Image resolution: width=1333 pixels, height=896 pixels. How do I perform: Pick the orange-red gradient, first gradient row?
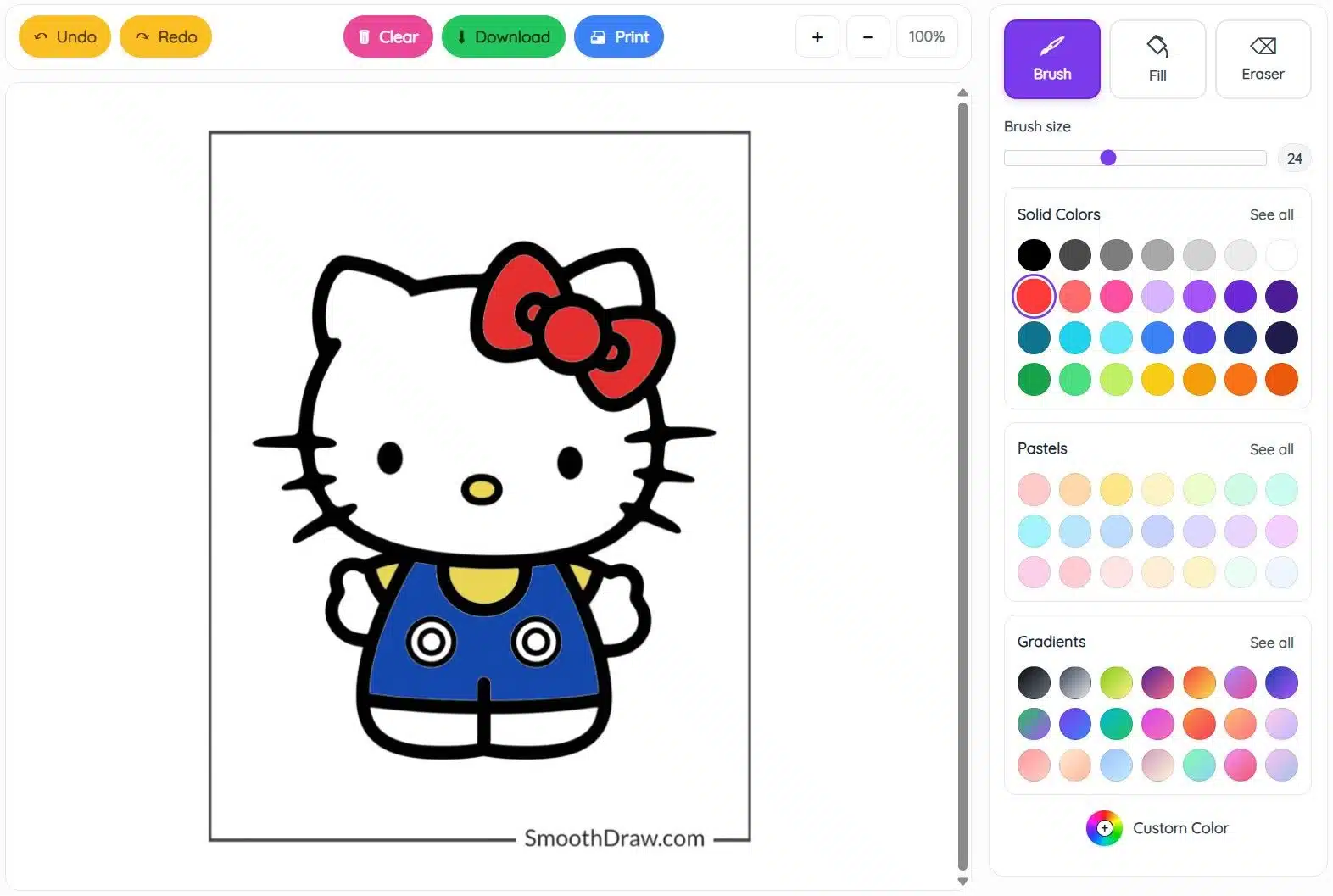pos(1199,682)
